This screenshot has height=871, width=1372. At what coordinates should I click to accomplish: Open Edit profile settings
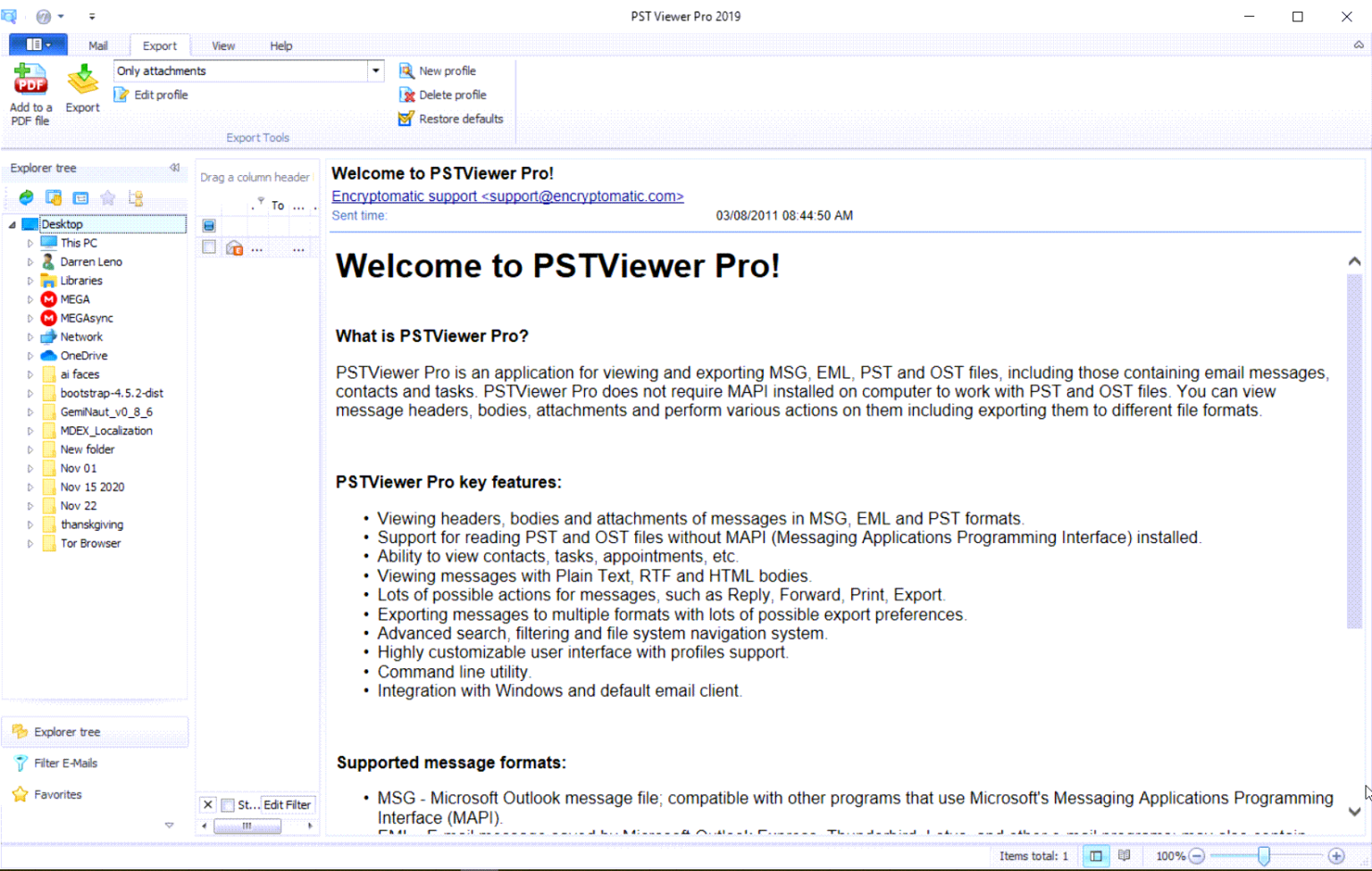(x=152, y=95)
